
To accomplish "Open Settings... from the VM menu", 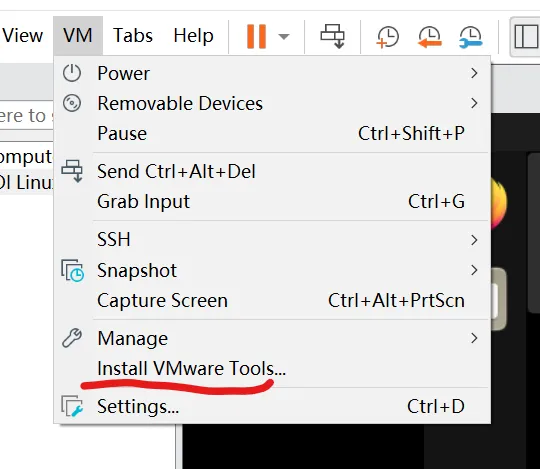I will pyautogui.click(x=272, y=407).
